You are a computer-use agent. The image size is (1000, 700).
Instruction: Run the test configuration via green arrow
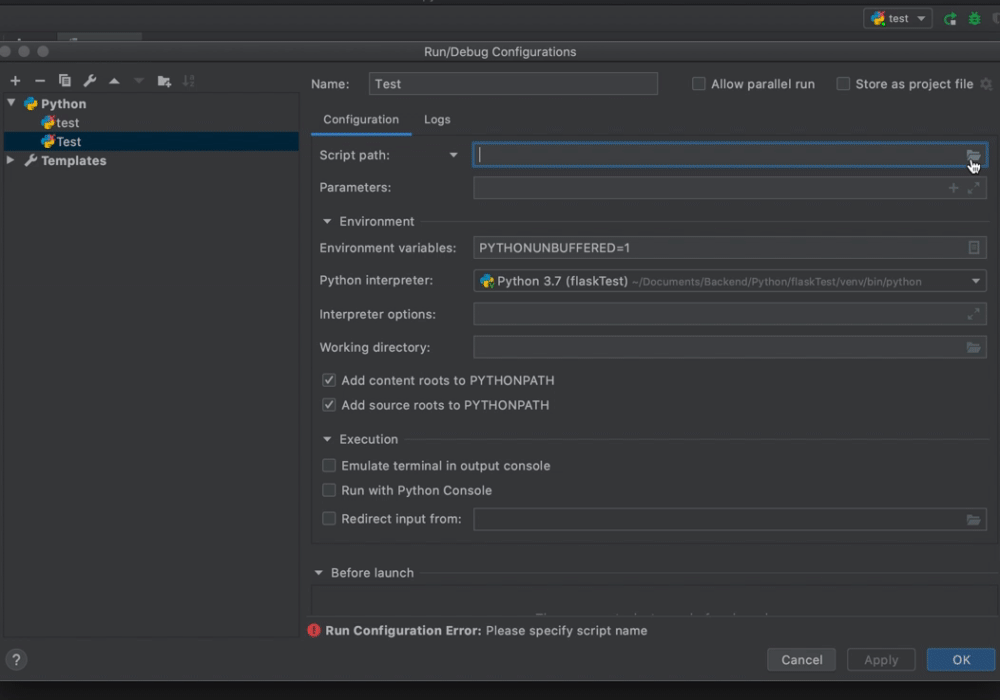(950, 17)
